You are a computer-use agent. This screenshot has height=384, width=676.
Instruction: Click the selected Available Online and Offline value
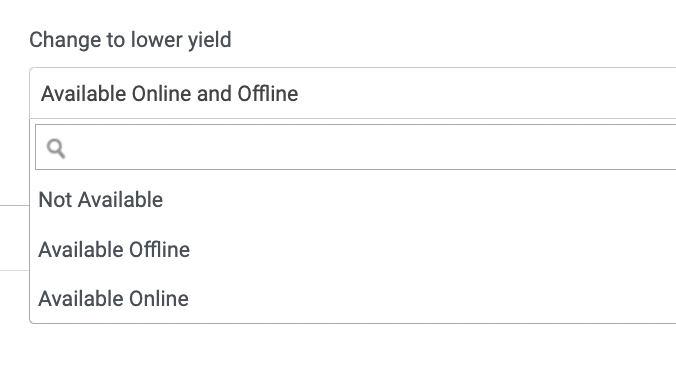click(169, 94)
